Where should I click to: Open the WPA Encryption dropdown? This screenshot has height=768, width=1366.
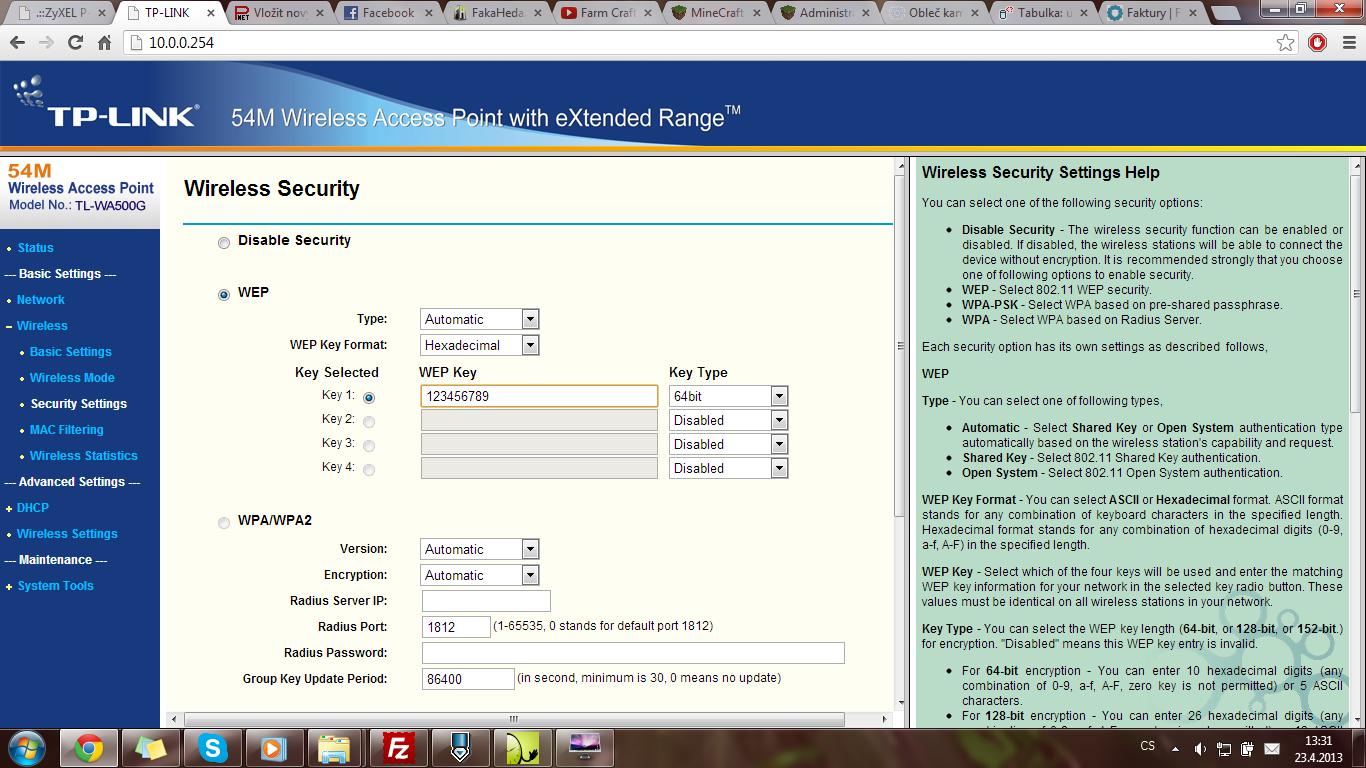(x=479, y=575)
